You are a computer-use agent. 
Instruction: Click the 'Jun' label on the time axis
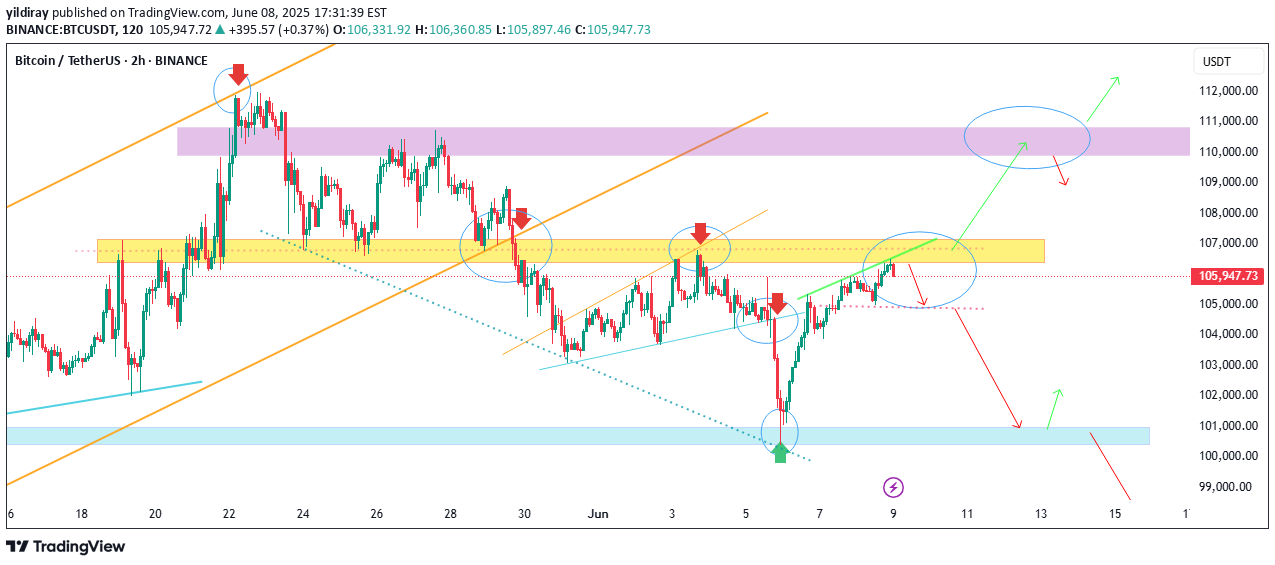pos(598,513)
